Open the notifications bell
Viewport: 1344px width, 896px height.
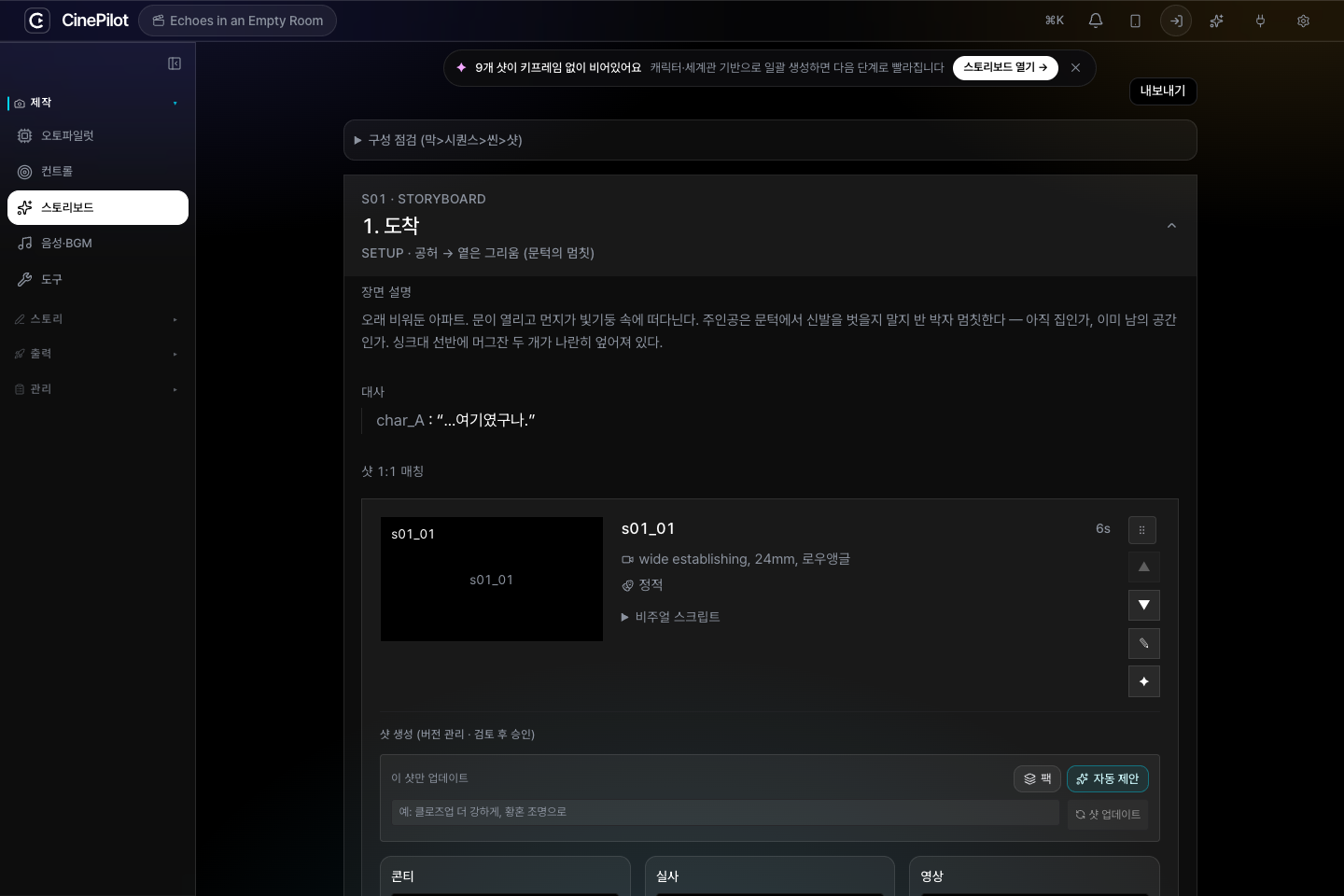pos(1096,21)
